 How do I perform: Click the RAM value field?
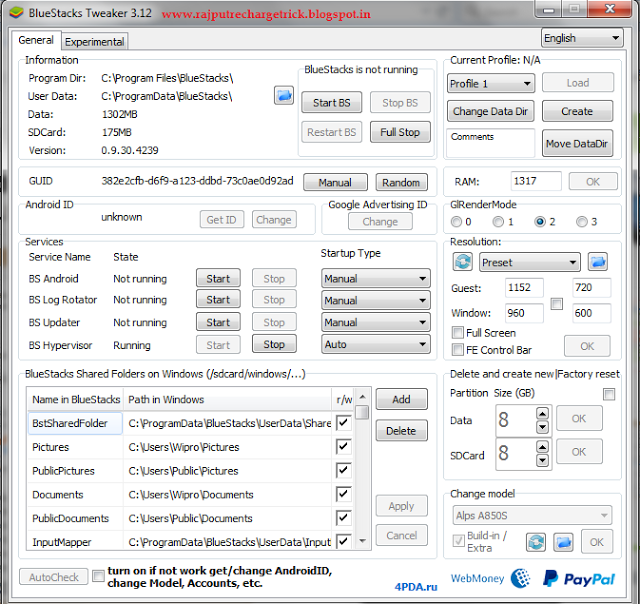[x=536, y=181]
